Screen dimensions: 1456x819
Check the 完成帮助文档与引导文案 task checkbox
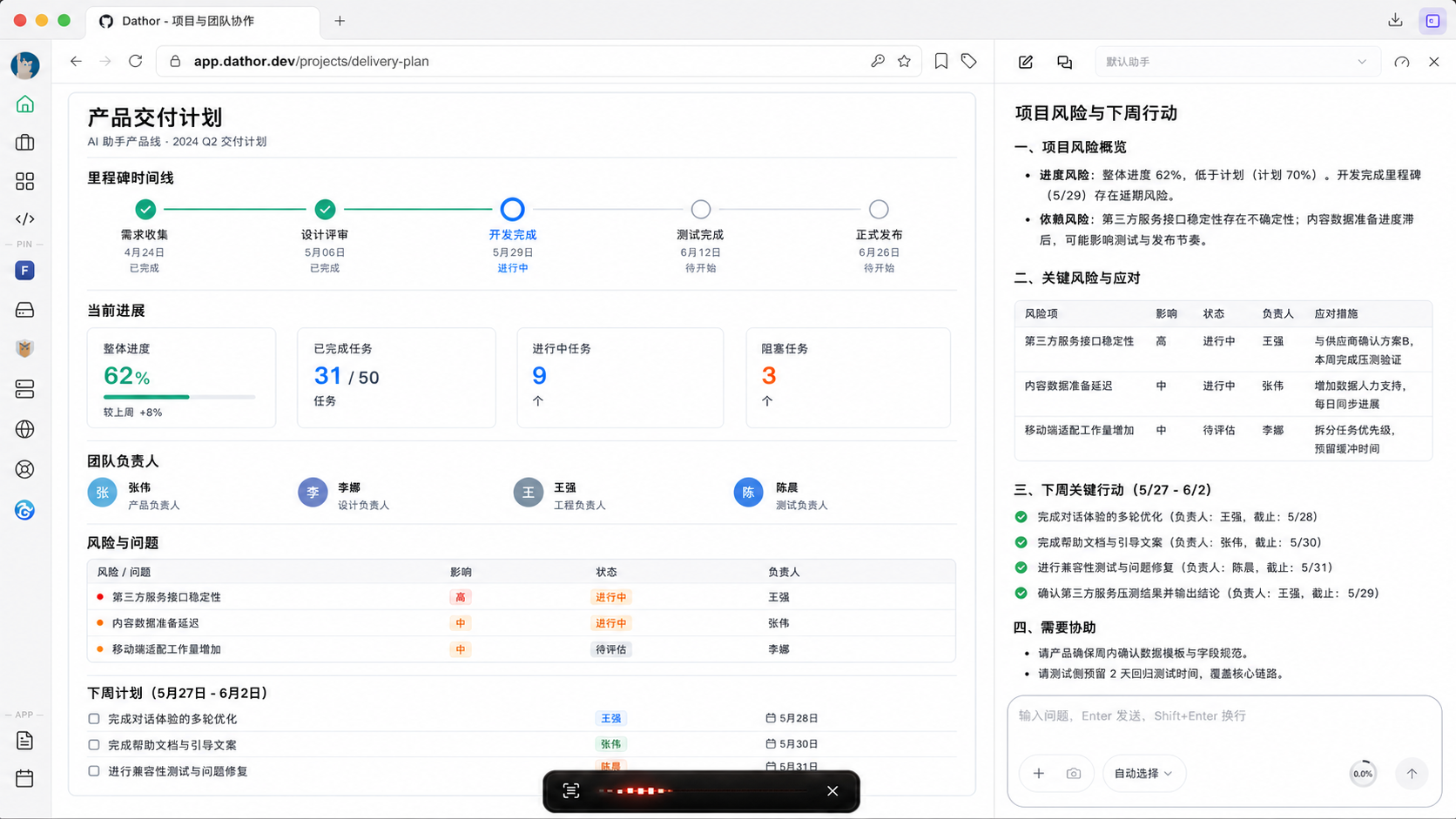pos(94,745)
